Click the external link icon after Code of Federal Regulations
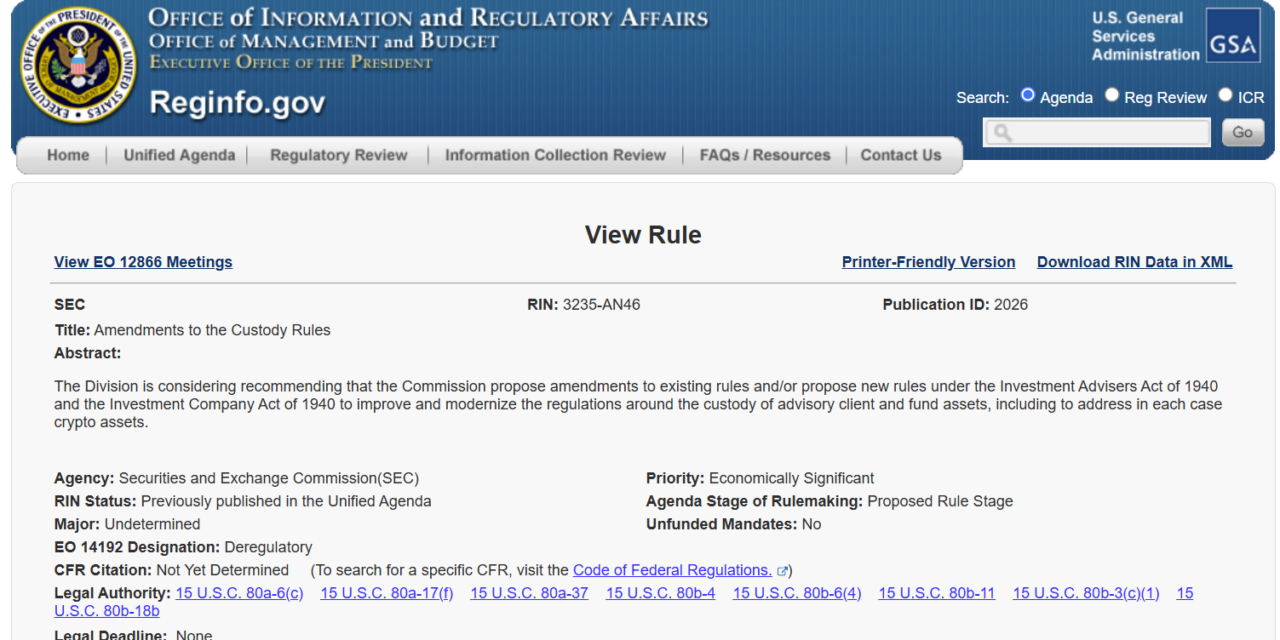Screen dimensions: 1280x640 [x=782, y=571]
